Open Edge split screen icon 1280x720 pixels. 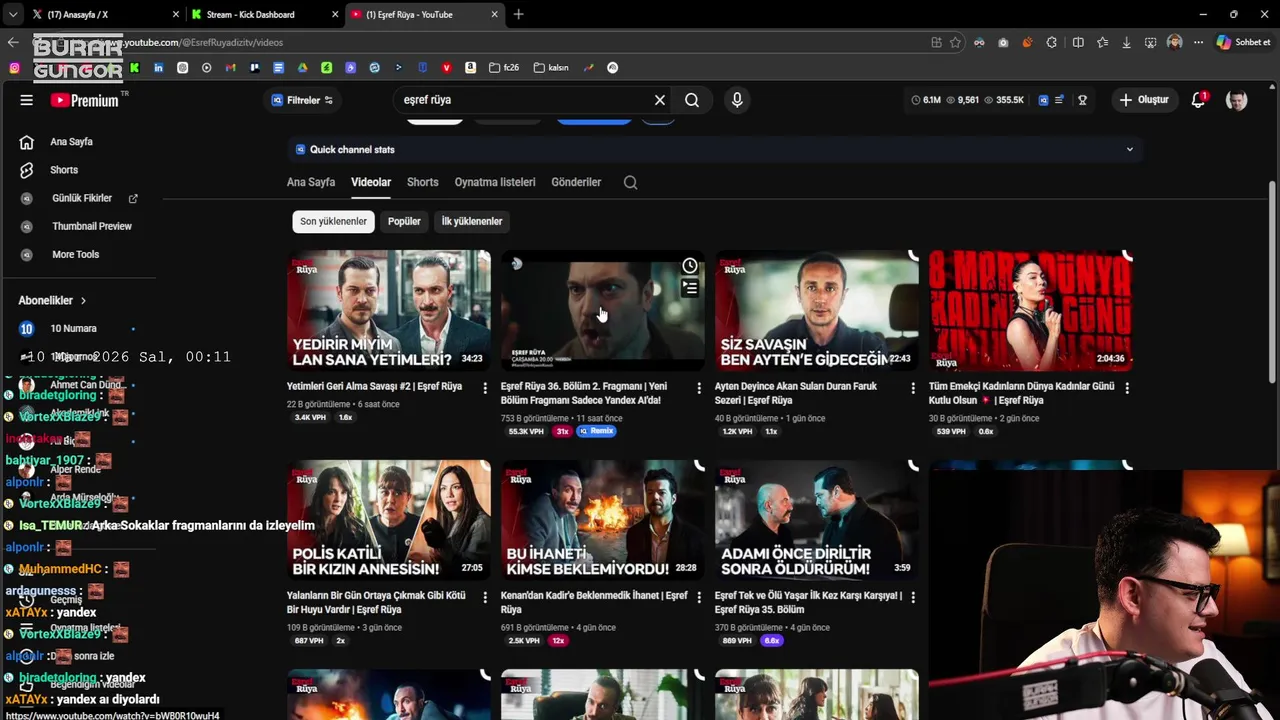(x=1078, y=43)
